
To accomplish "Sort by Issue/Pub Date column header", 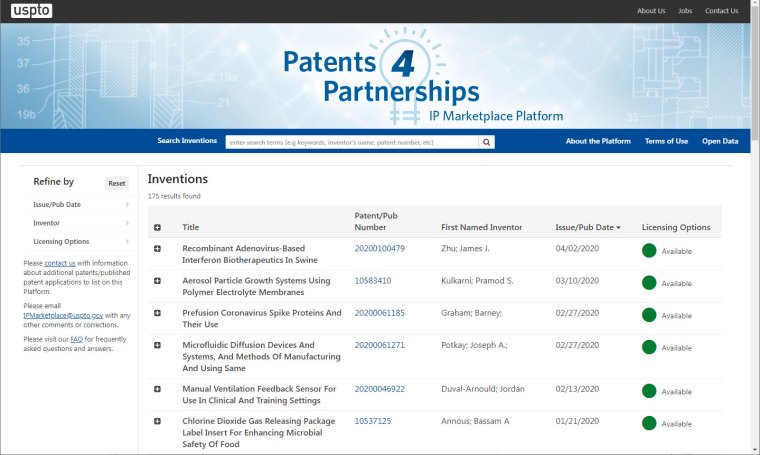I will coord(587,227).
